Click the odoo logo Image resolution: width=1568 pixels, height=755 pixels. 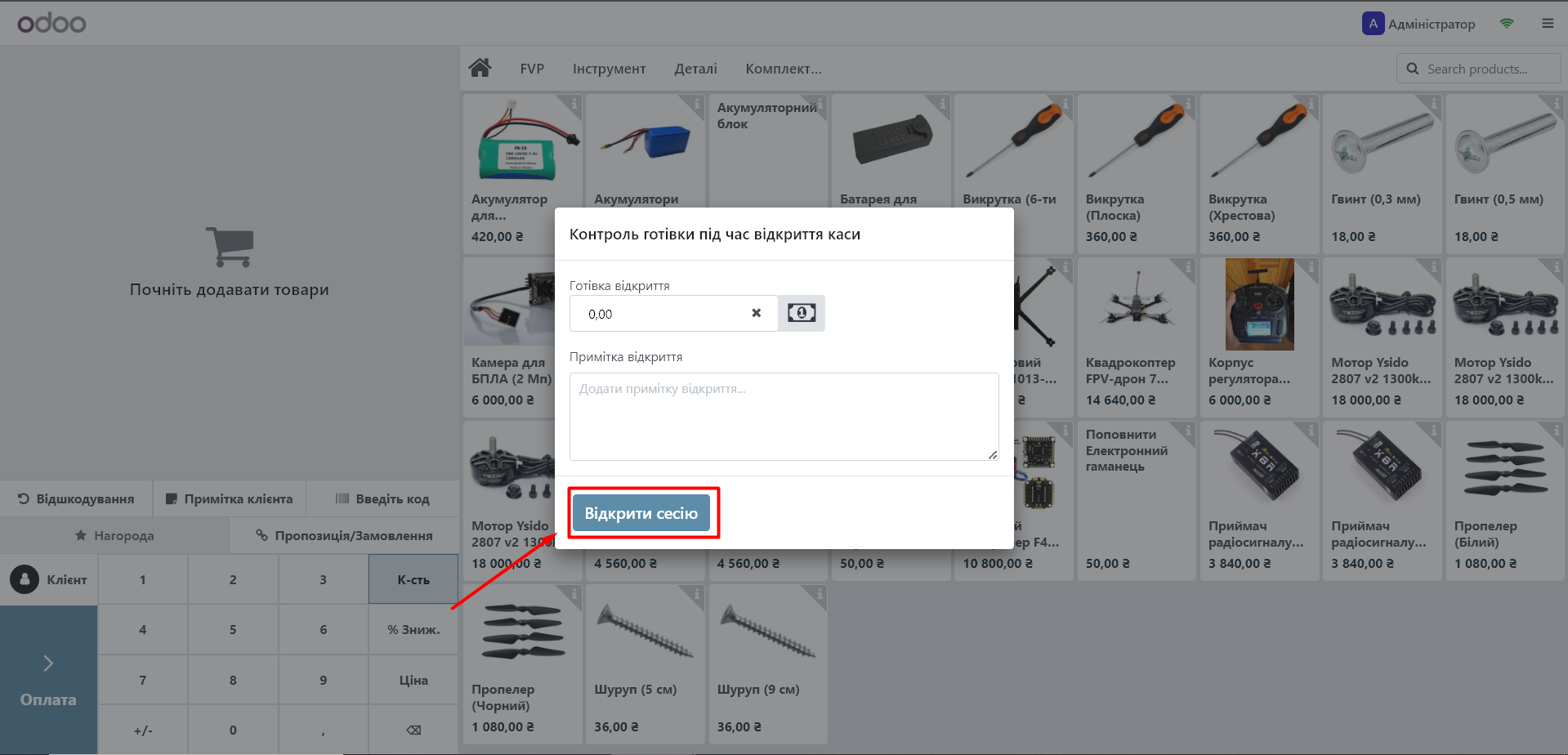[51, 23]
